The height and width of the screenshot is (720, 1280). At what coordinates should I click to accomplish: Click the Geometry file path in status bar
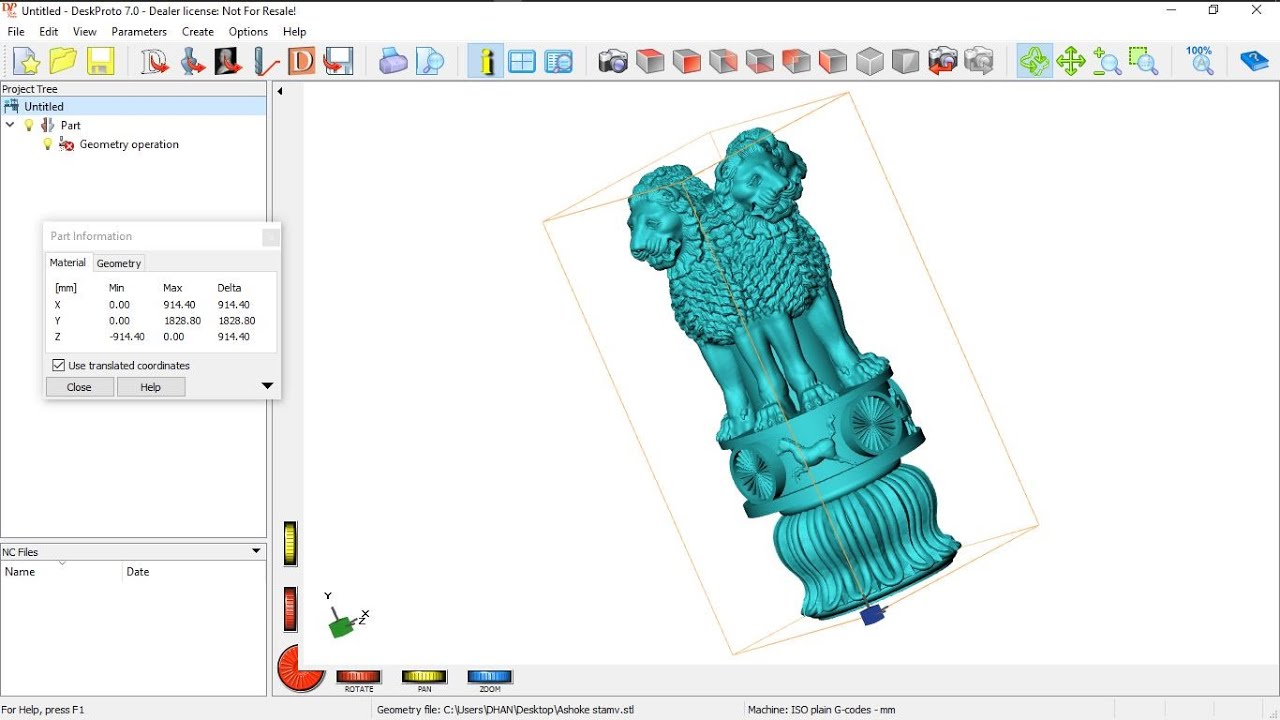point(505,710)
